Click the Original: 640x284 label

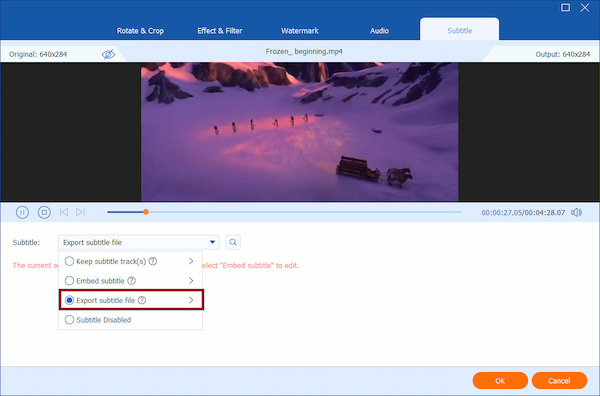[x=38, y=54]
